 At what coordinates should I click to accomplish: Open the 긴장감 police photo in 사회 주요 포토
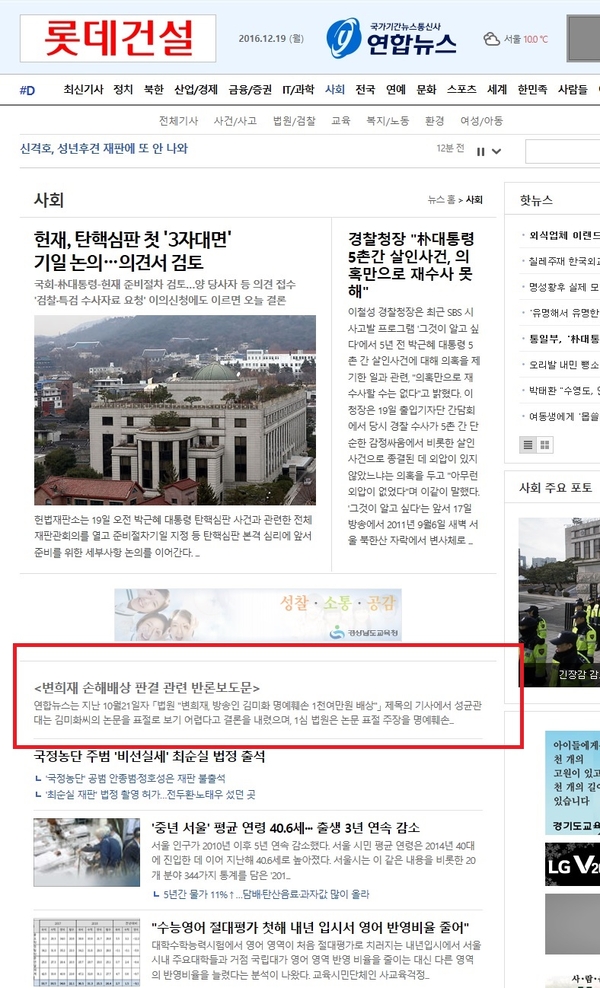click(x=559, y=602)
